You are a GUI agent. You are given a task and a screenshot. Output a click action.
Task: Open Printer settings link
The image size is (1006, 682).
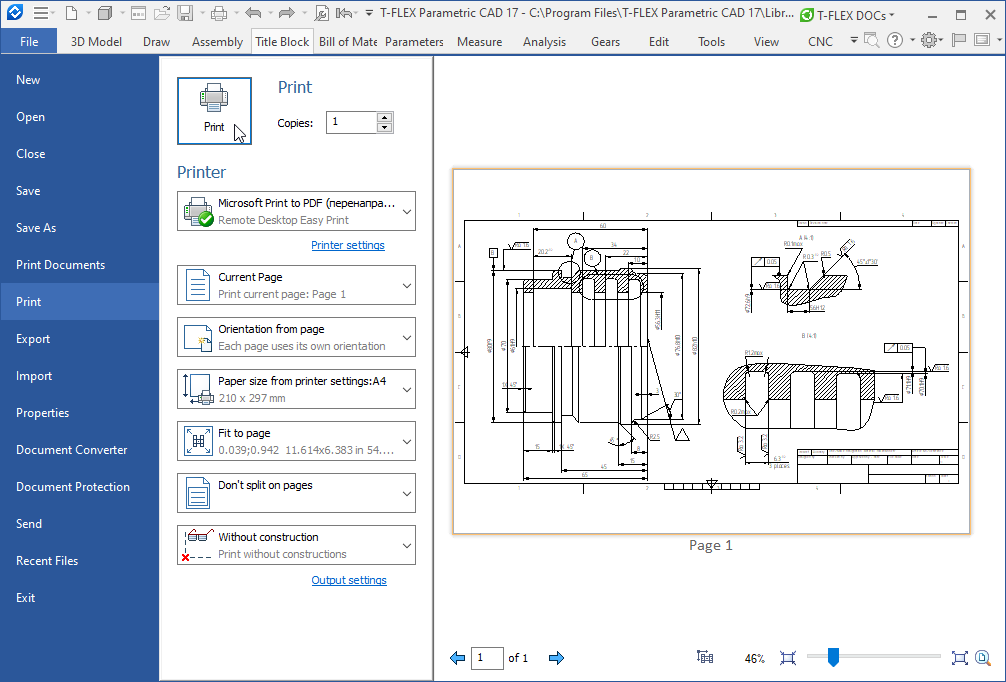coord(348,245)
